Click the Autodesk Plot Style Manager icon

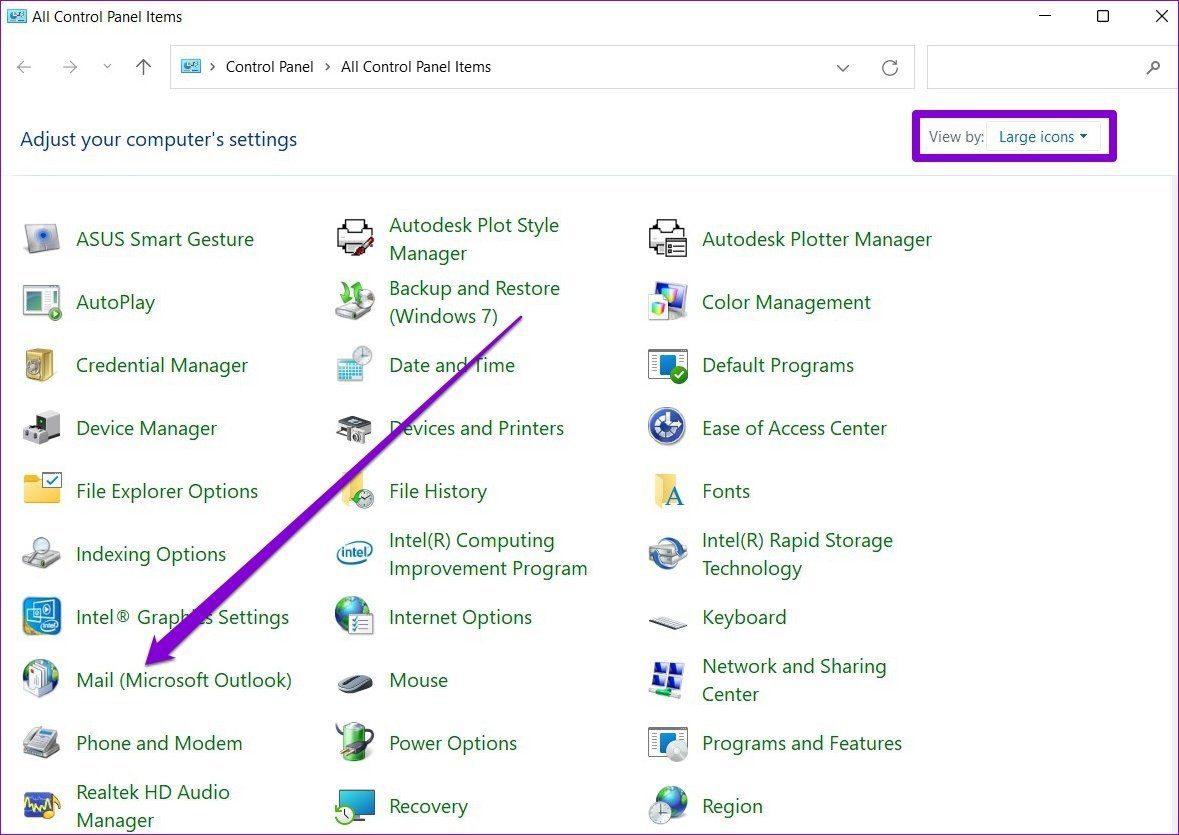355,239
